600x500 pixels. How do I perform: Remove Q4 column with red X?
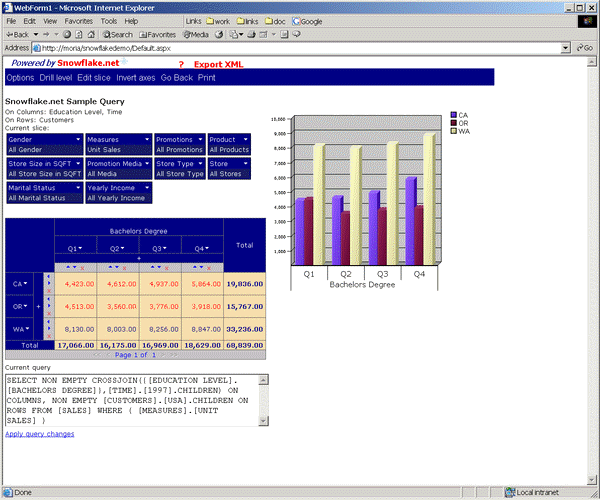pos(209,268)
